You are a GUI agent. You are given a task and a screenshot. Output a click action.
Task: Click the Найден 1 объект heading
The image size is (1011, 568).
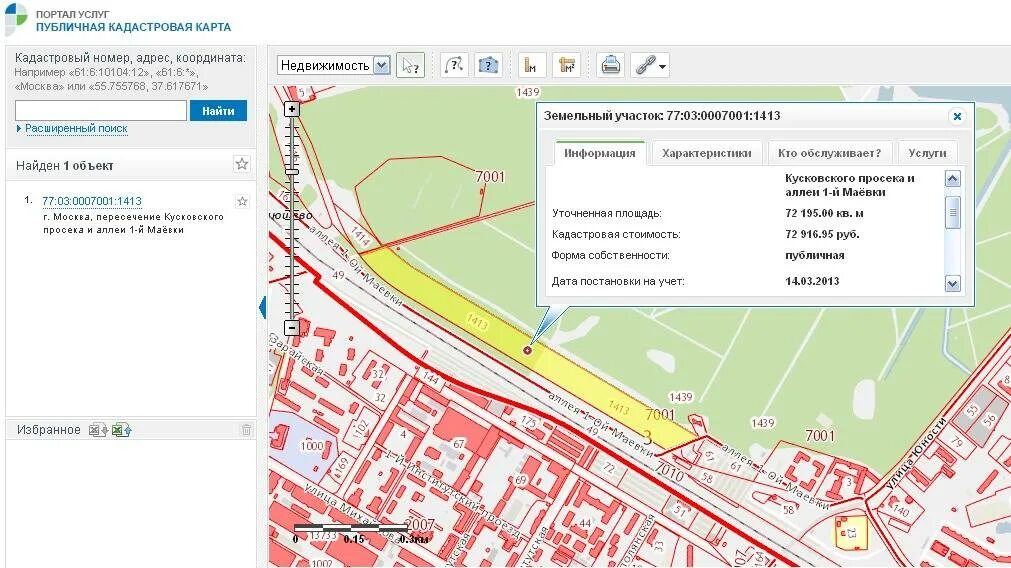pyautogui.click(x=64, y=166)
